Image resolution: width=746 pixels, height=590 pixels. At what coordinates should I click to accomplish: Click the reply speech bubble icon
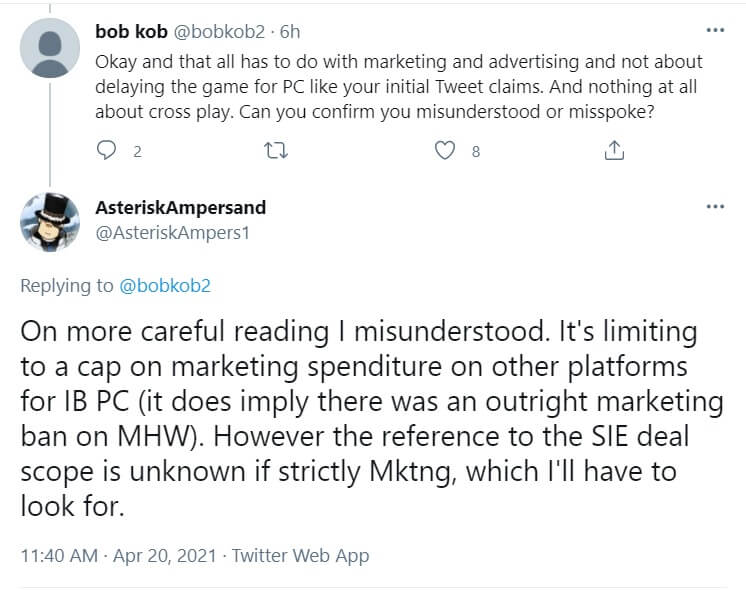[x=107, y=151]
